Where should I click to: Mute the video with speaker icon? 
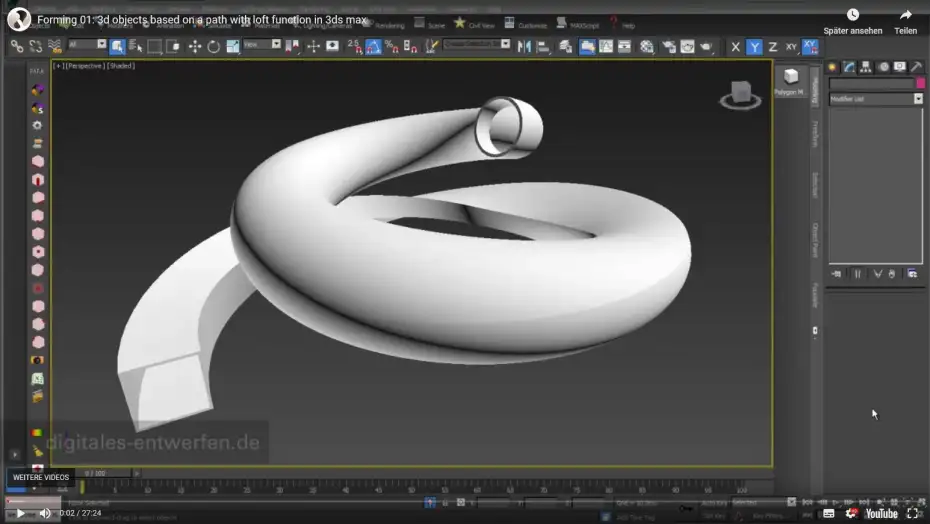(45, 513)
